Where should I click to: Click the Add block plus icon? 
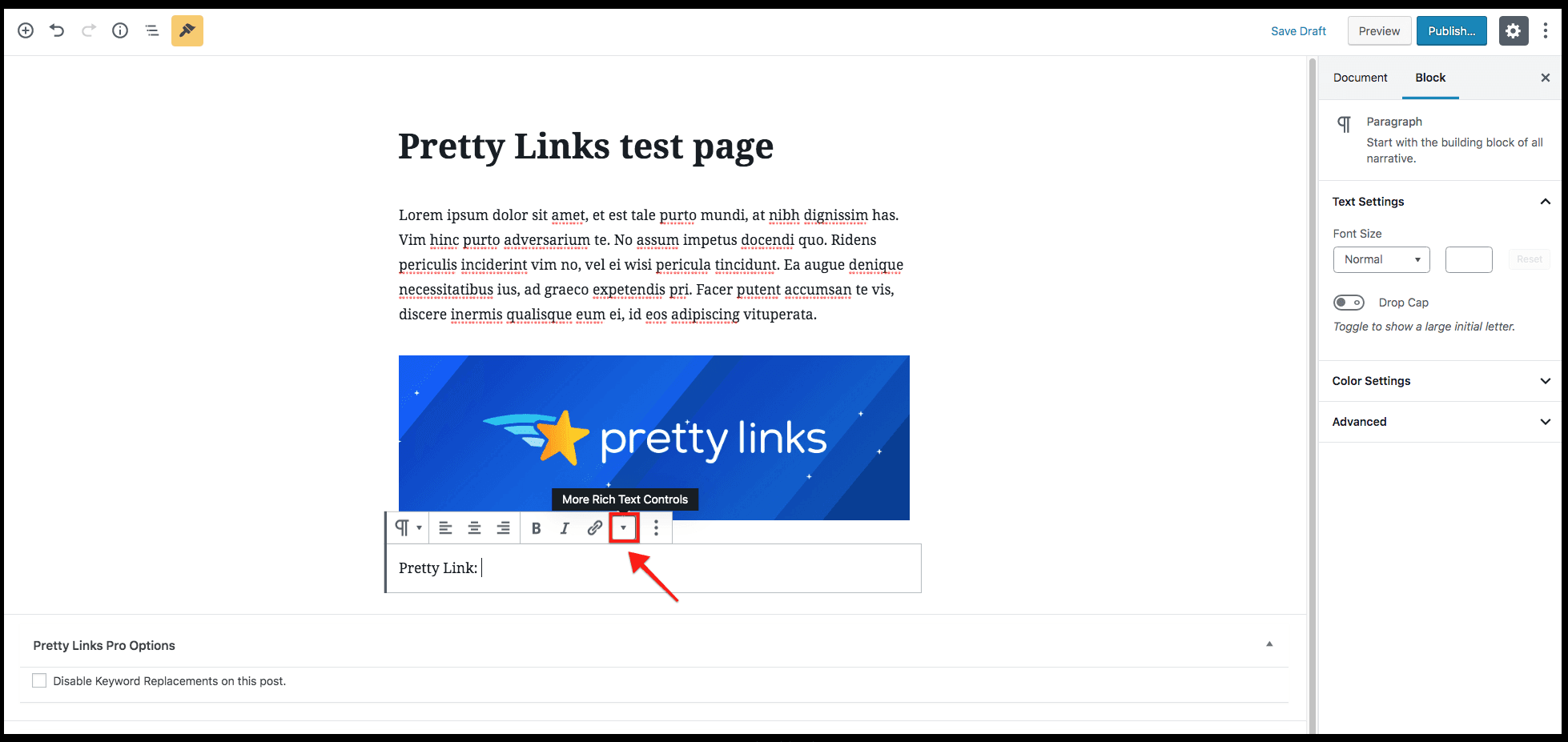click(26, 30)
